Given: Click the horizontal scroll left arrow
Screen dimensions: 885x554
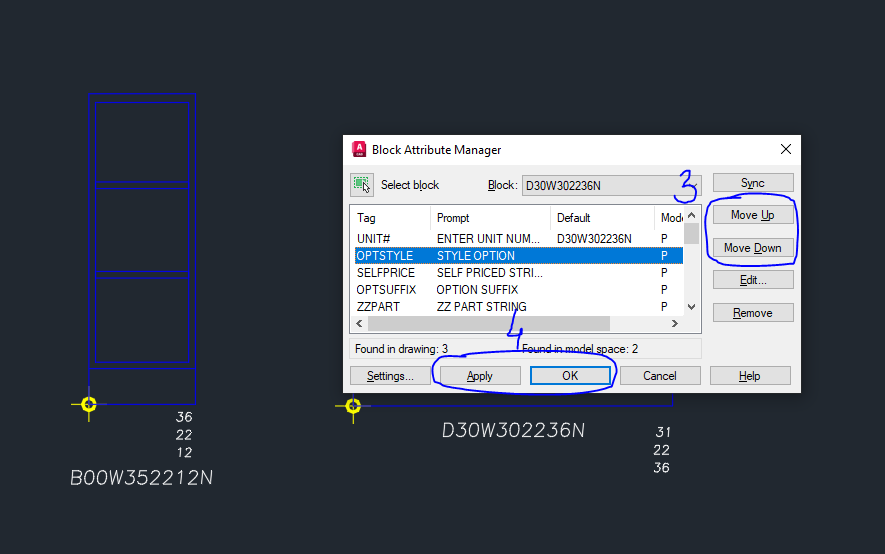Looking at the screenshot, I should click(x=359, y=323).
